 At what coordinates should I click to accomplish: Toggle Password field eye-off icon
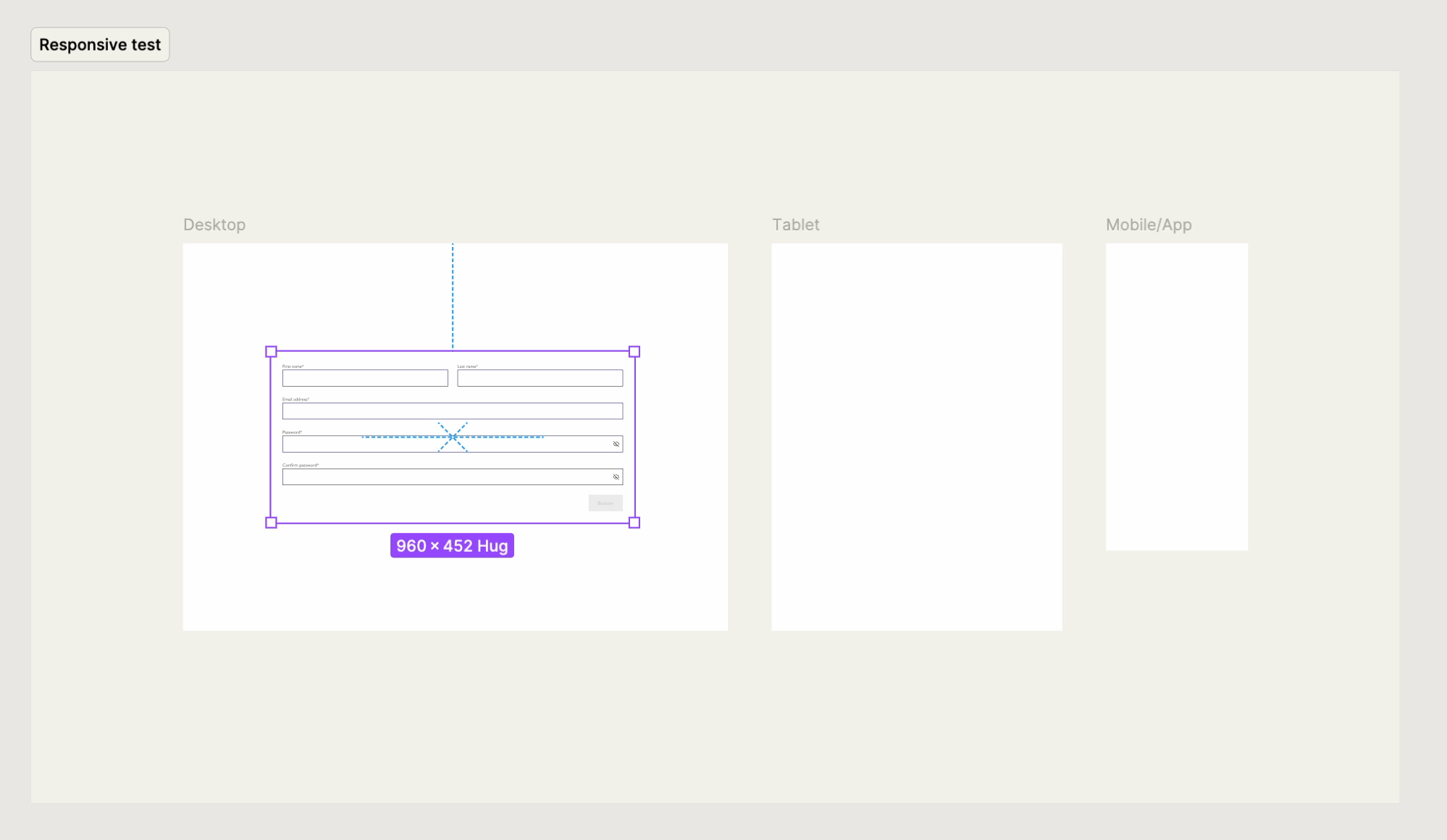coord(616,444)
